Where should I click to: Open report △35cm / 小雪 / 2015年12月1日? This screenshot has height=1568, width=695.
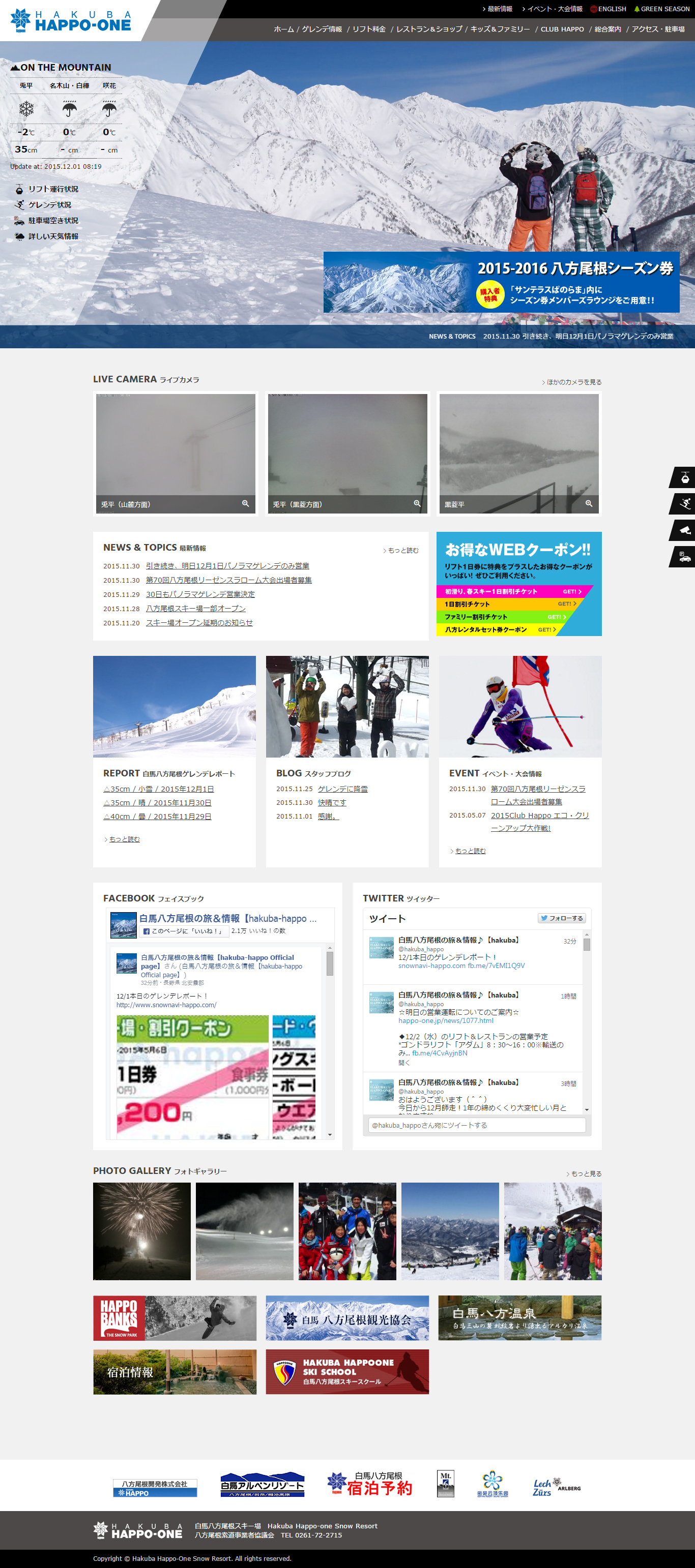[158, 789]
